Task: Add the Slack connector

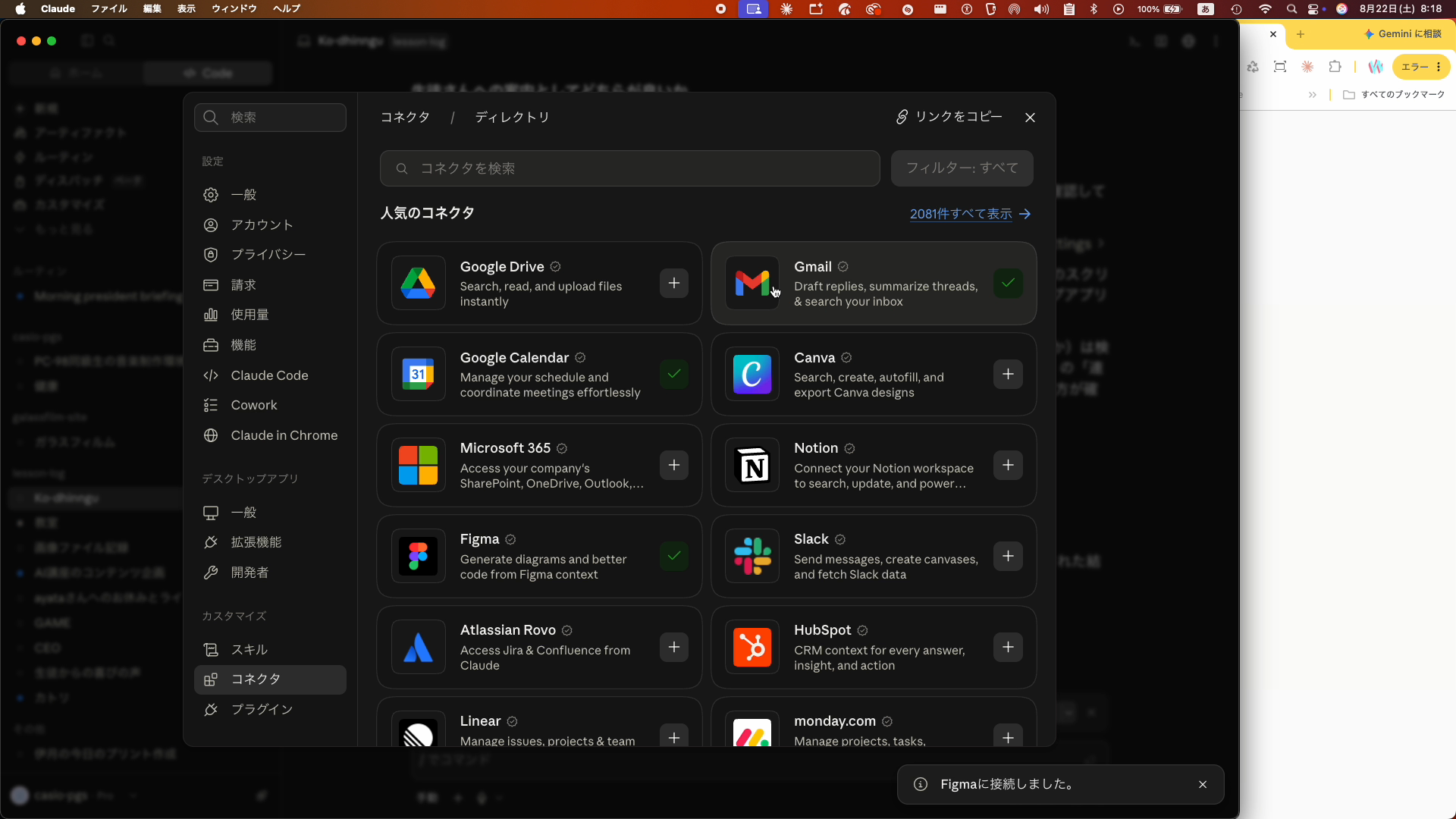Action: 1008,557
